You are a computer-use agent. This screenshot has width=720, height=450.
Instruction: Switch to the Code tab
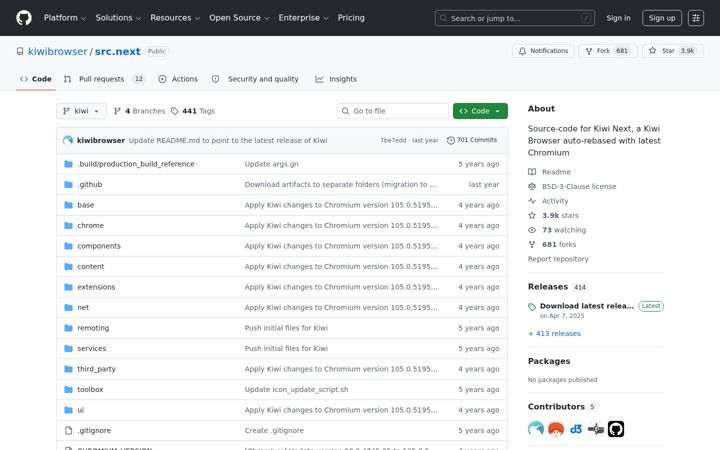(36, 79)
